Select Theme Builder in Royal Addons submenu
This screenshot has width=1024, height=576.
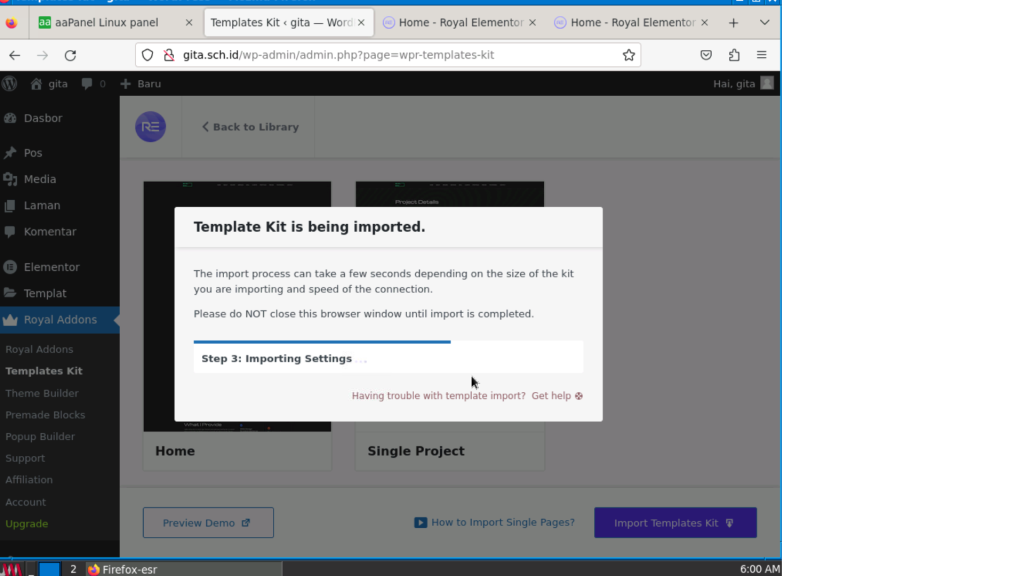[x=41, y=393]
